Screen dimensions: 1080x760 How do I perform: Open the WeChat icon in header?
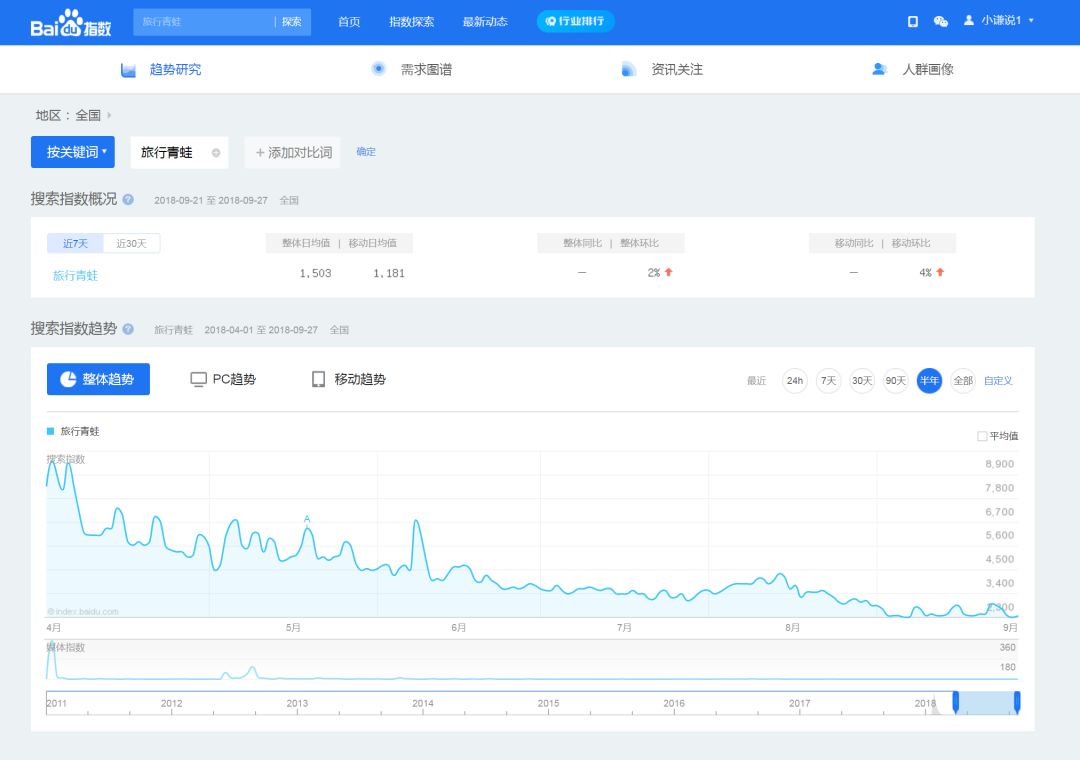point(940,21)
